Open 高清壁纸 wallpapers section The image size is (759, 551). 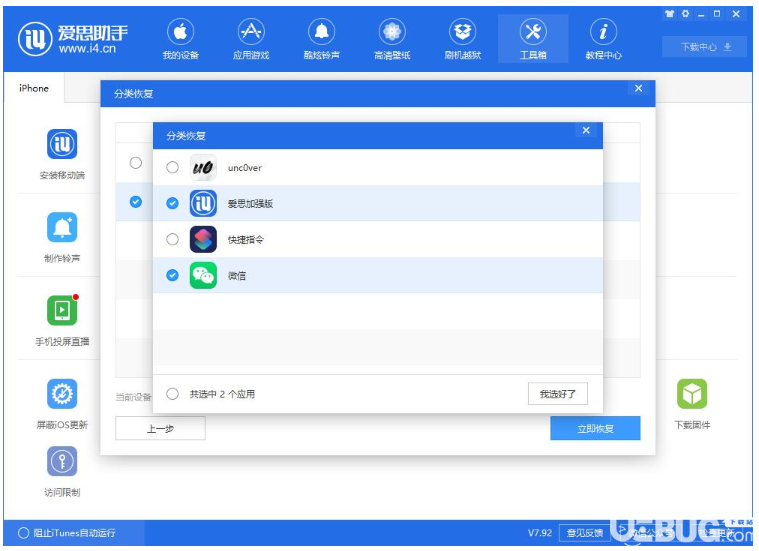392,40
